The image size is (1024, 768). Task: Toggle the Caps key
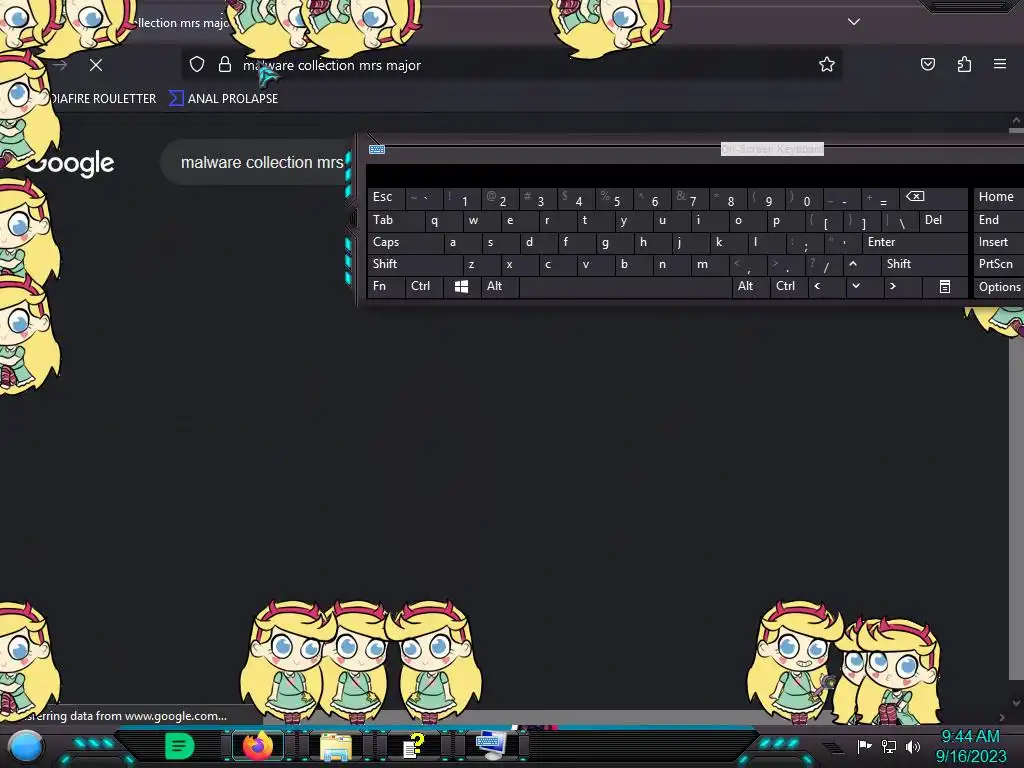(x=405, y=242)
